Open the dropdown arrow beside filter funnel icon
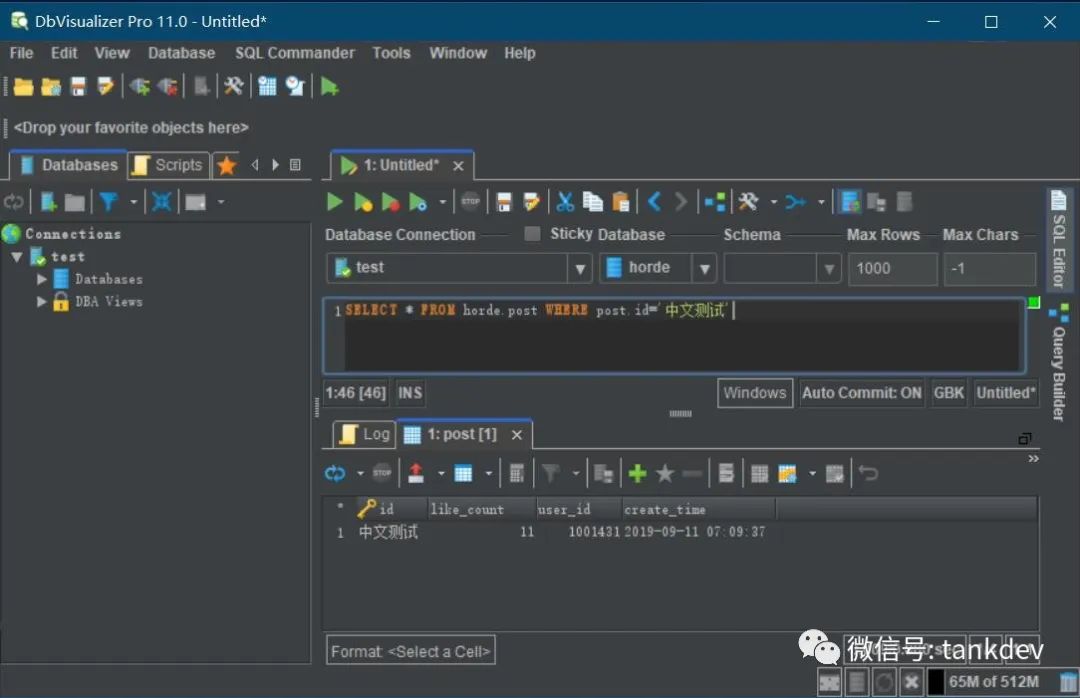The width and height of the screenshot is (1080, 698). pyautogui.click(x=134, y=202)
